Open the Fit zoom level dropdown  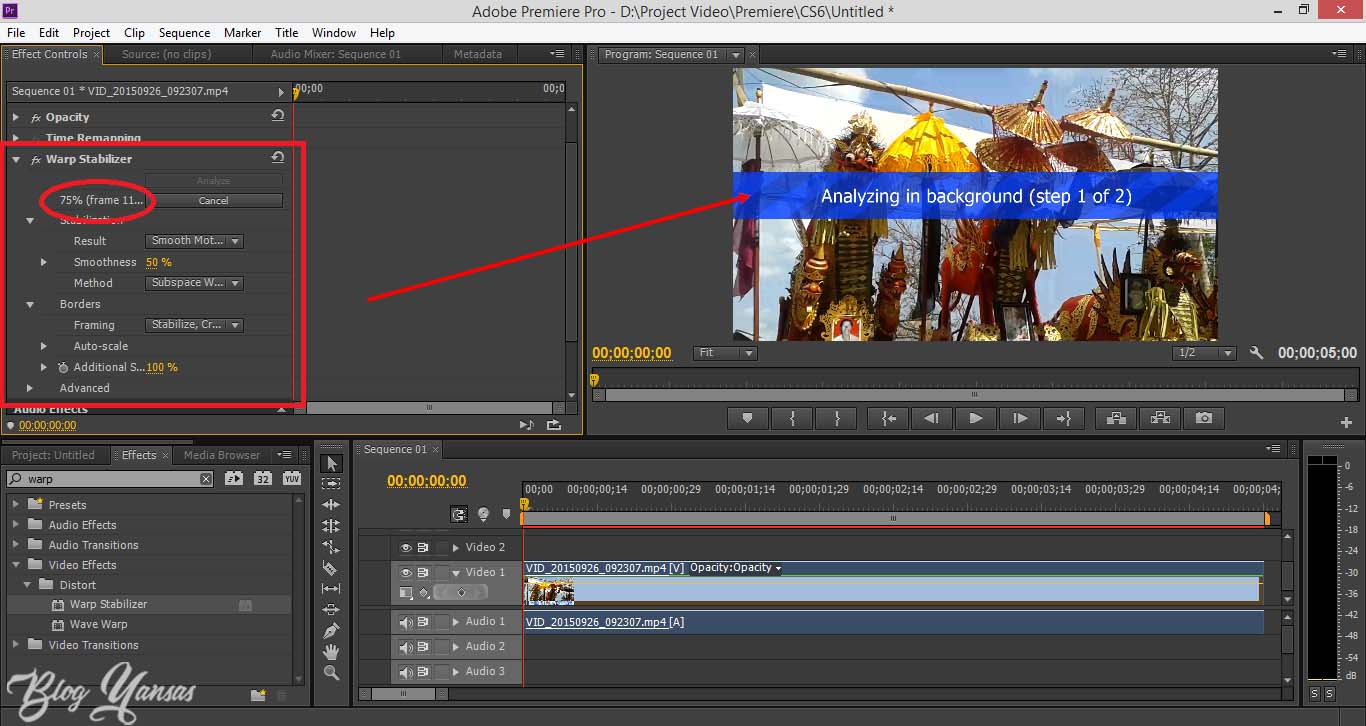coord(724,352)
